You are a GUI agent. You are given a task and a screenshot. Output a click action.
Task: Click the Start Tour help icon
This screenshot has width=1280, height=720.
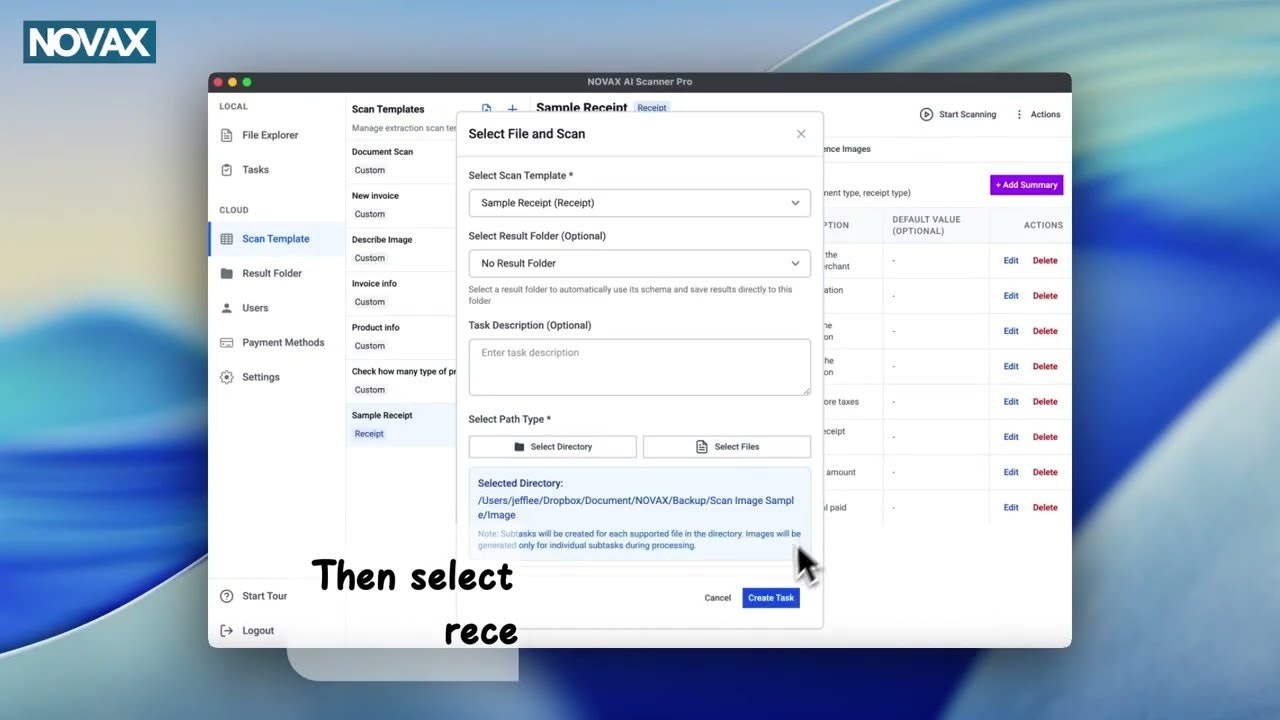227,596
